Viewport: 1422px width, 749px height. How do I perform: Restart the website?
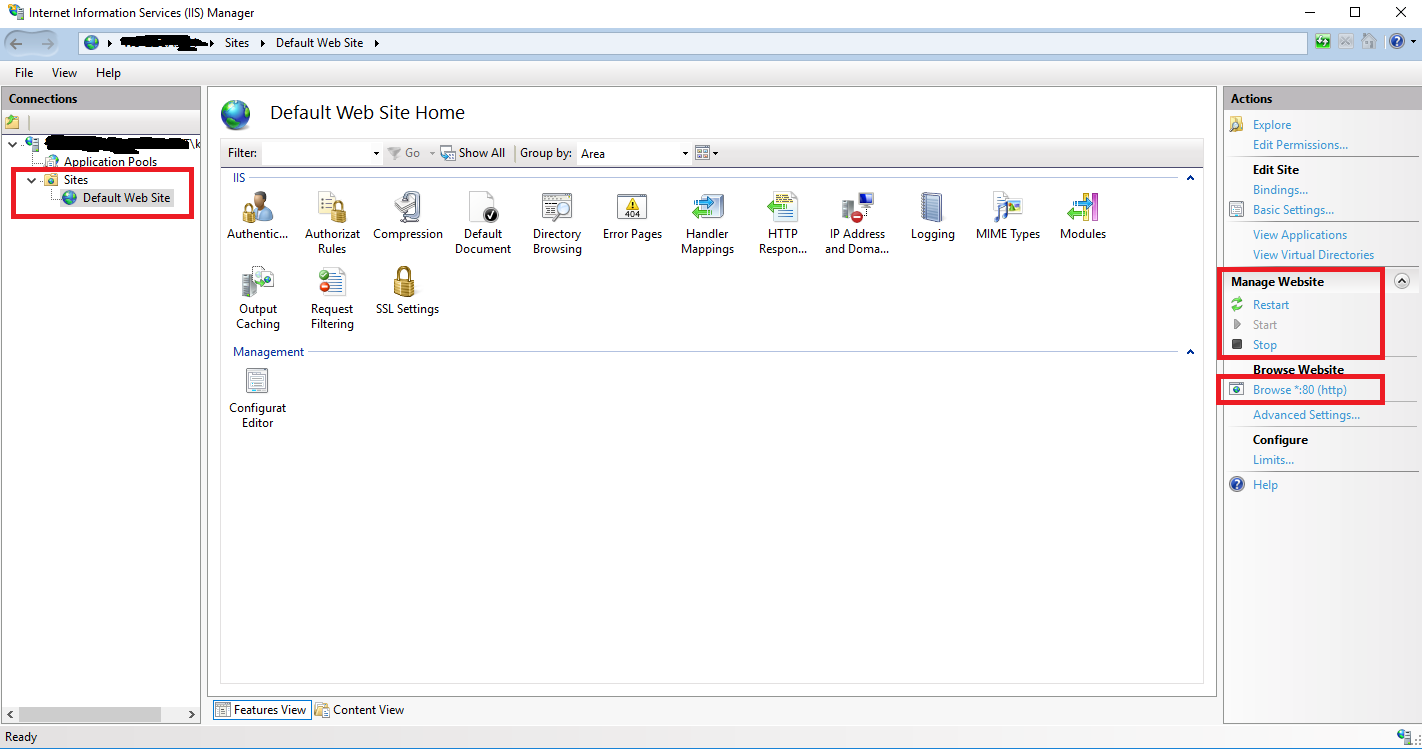pos(1271,305)
